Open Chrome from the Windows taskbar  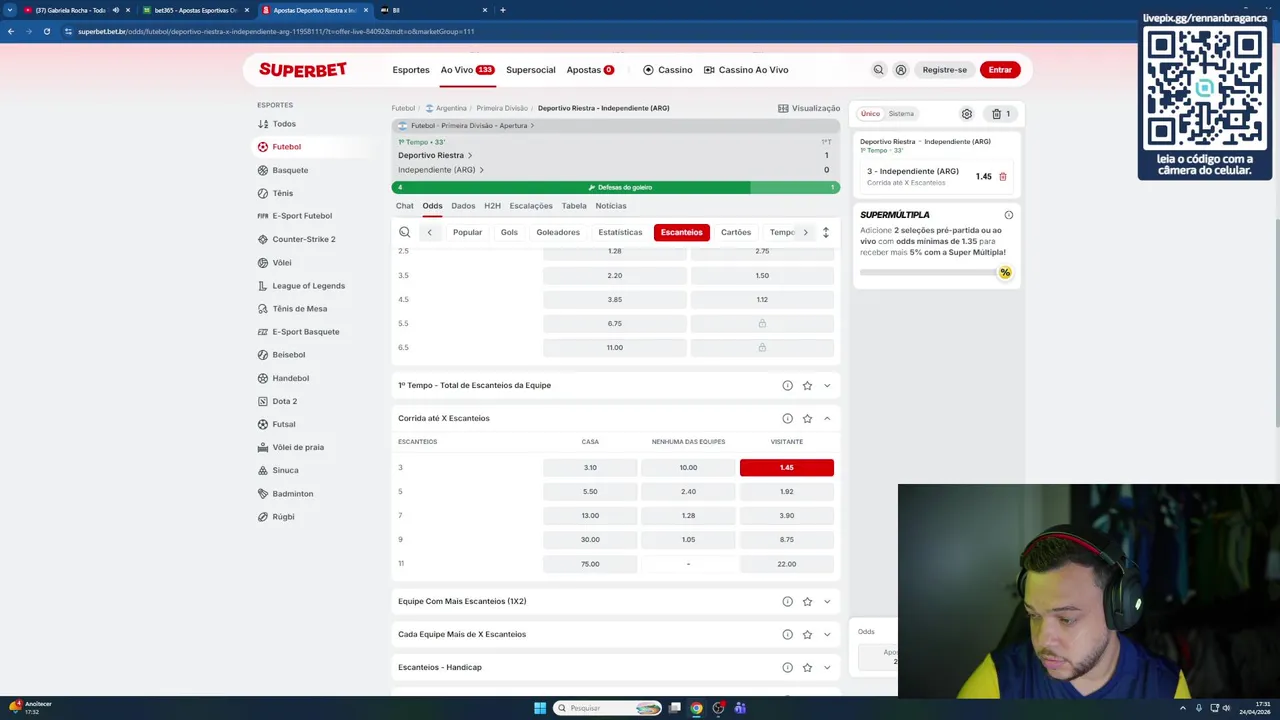(696, 708)
